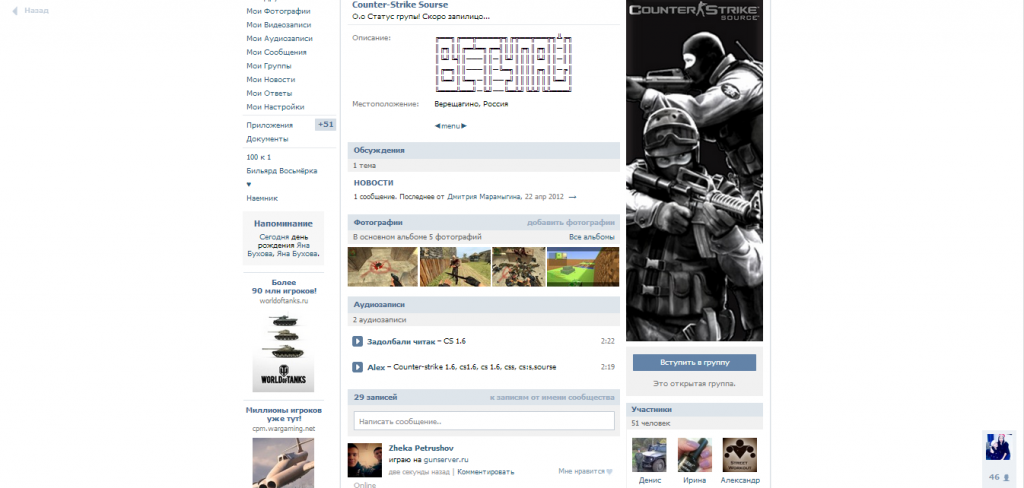Expand the wiki "menu" link with arrows
Viewport: 1024px width, 488px height.
pos(450,126)
